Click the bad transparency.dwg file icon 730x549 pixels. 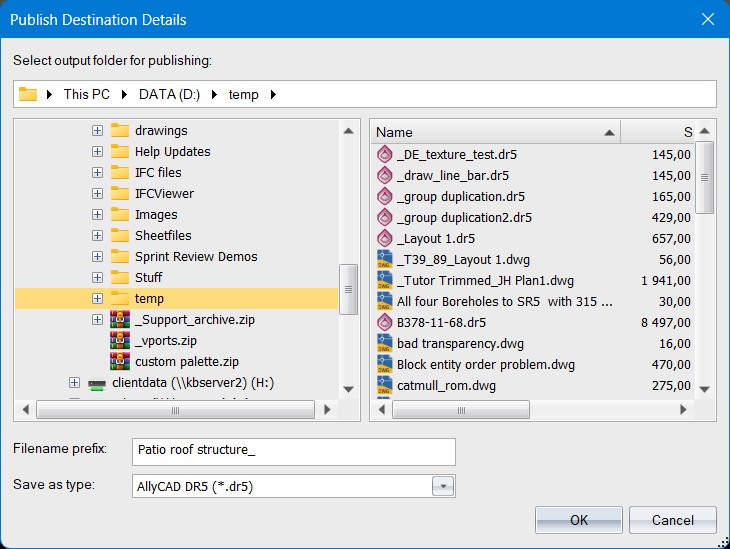click(x=385, y=343)
